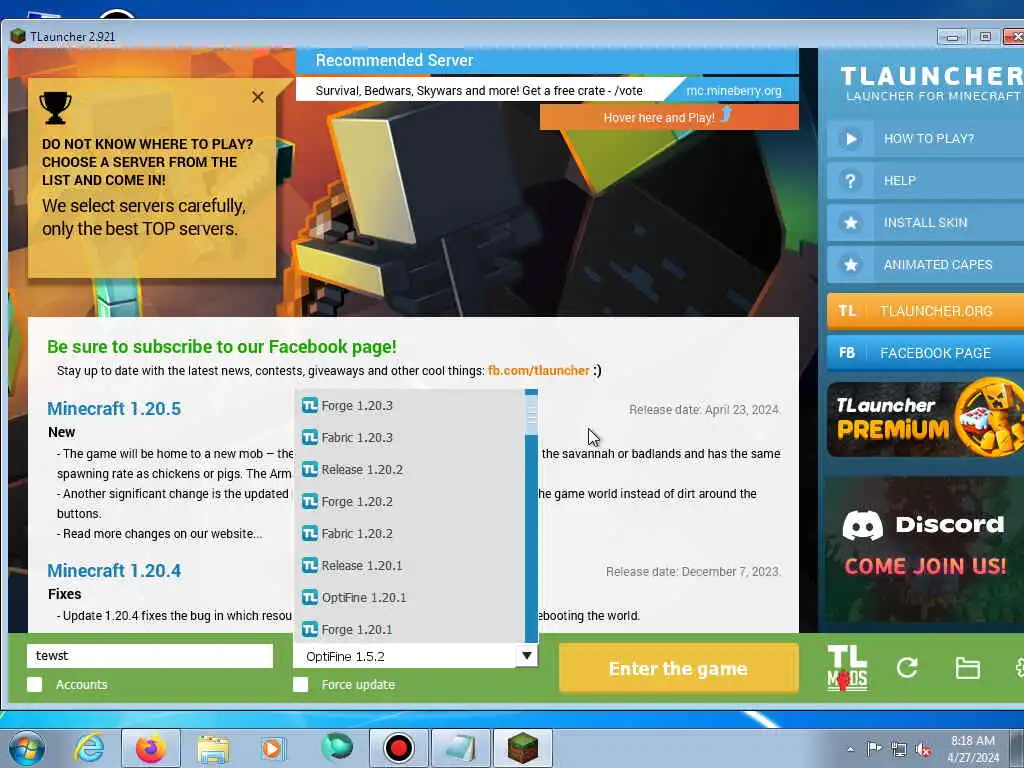Click the network tray icon

tap(899, 750)
